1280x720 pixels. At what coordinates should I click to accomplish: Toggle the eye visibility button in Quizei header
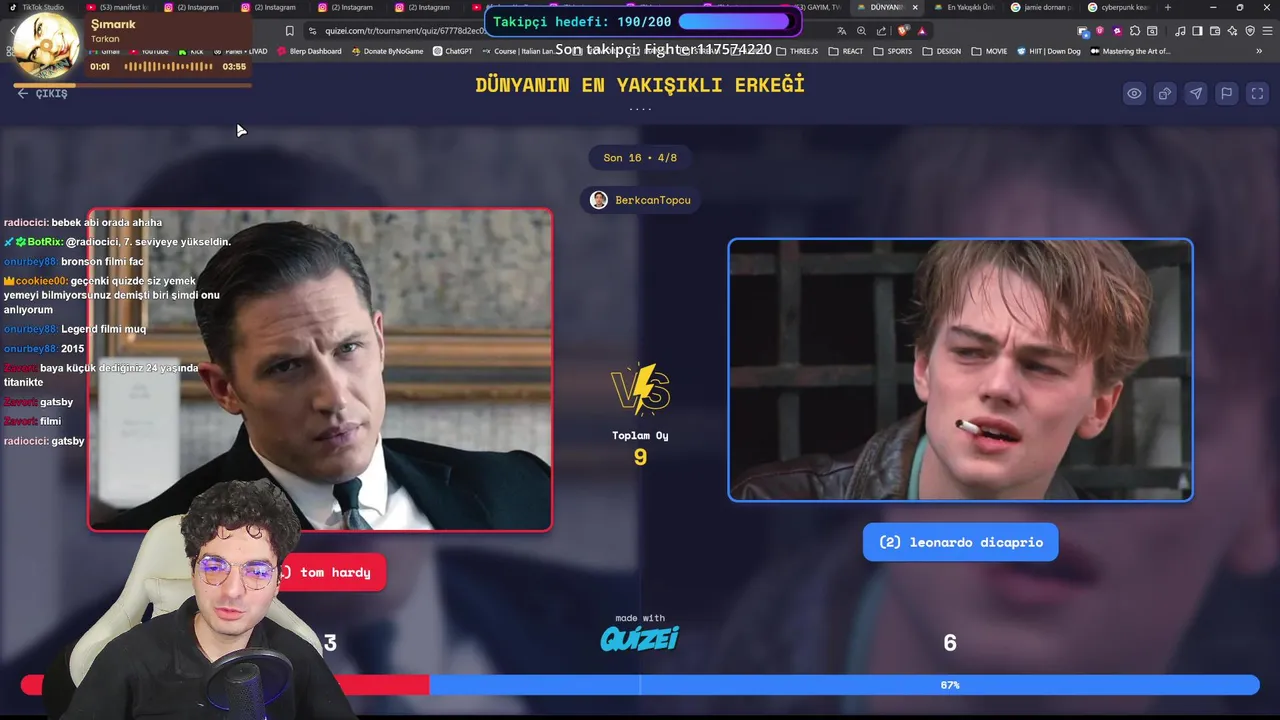pyautogui.click(x=1134, y=93)
